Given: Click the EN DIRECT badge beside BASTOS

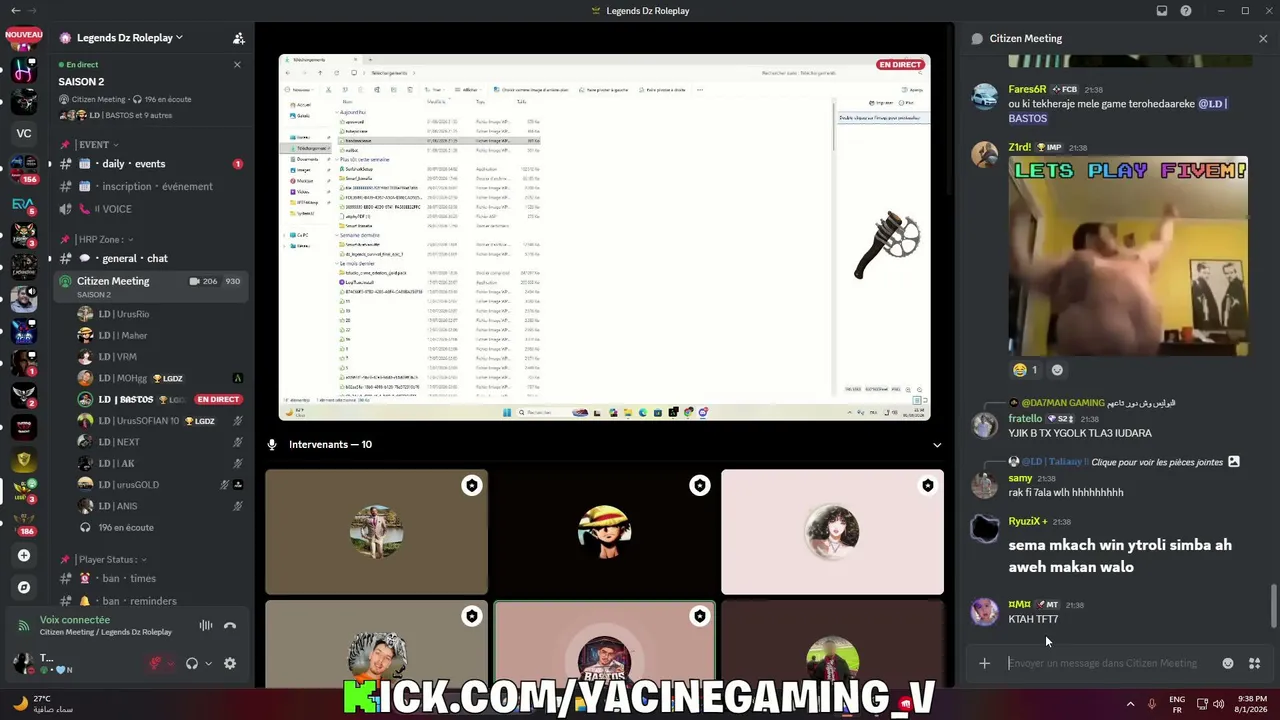Looking at the screenshot, I should coord(218,400).
